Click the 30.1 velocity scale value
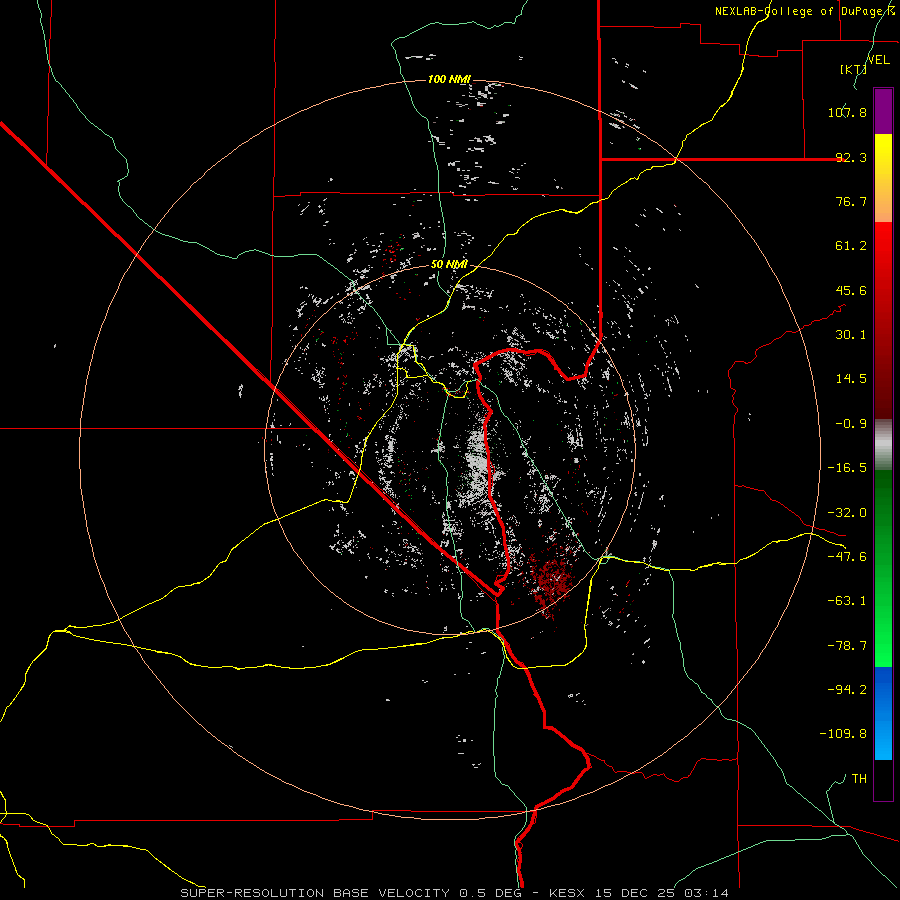 click(x=851, y=335)
